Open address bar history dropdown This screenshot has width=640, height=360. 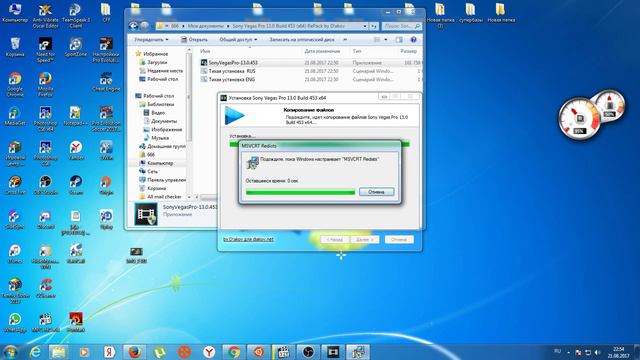point(365,26)
